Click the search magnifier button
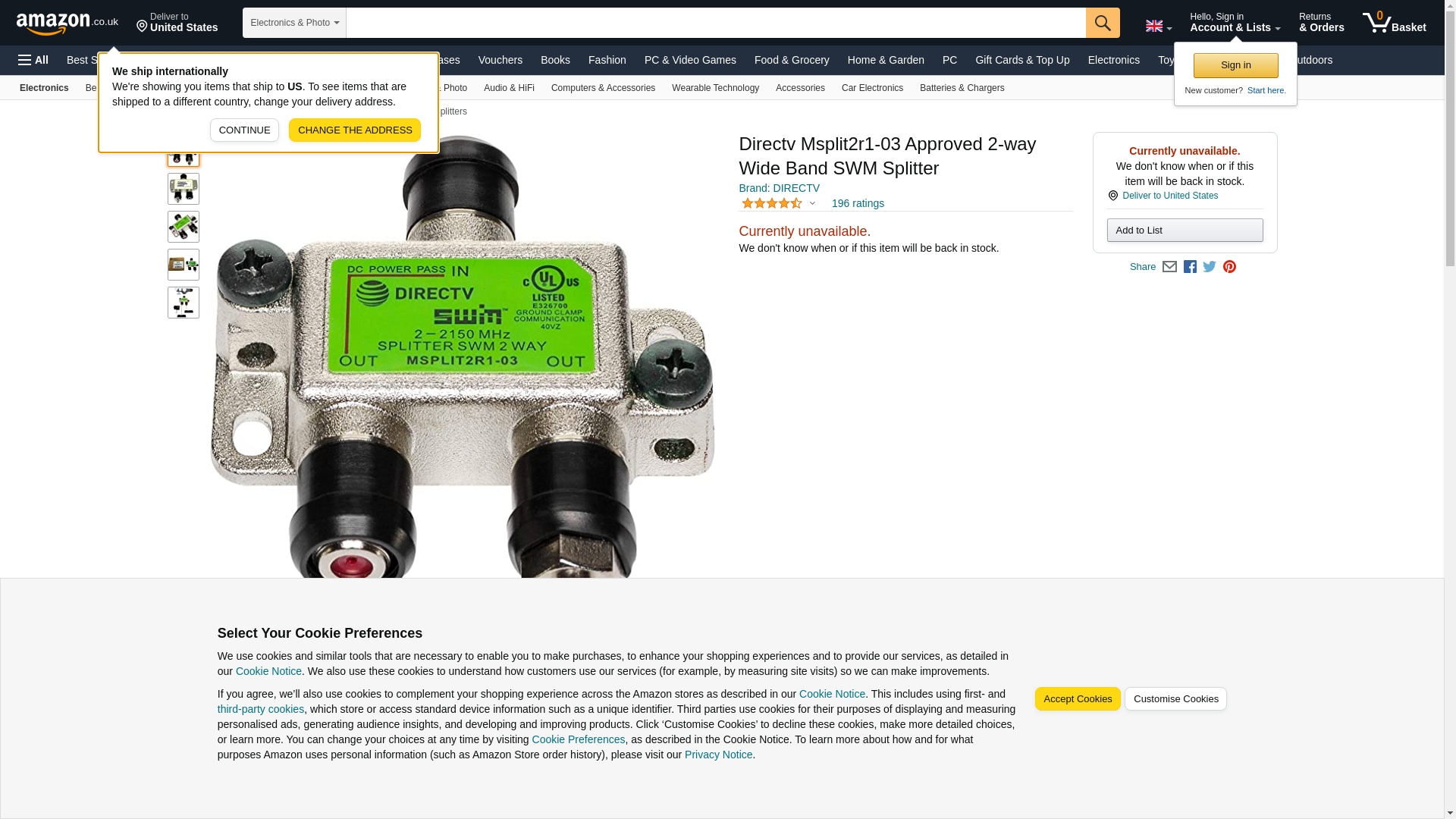The height and width of the screenshot is (819, 1456). click(1103, 23)
